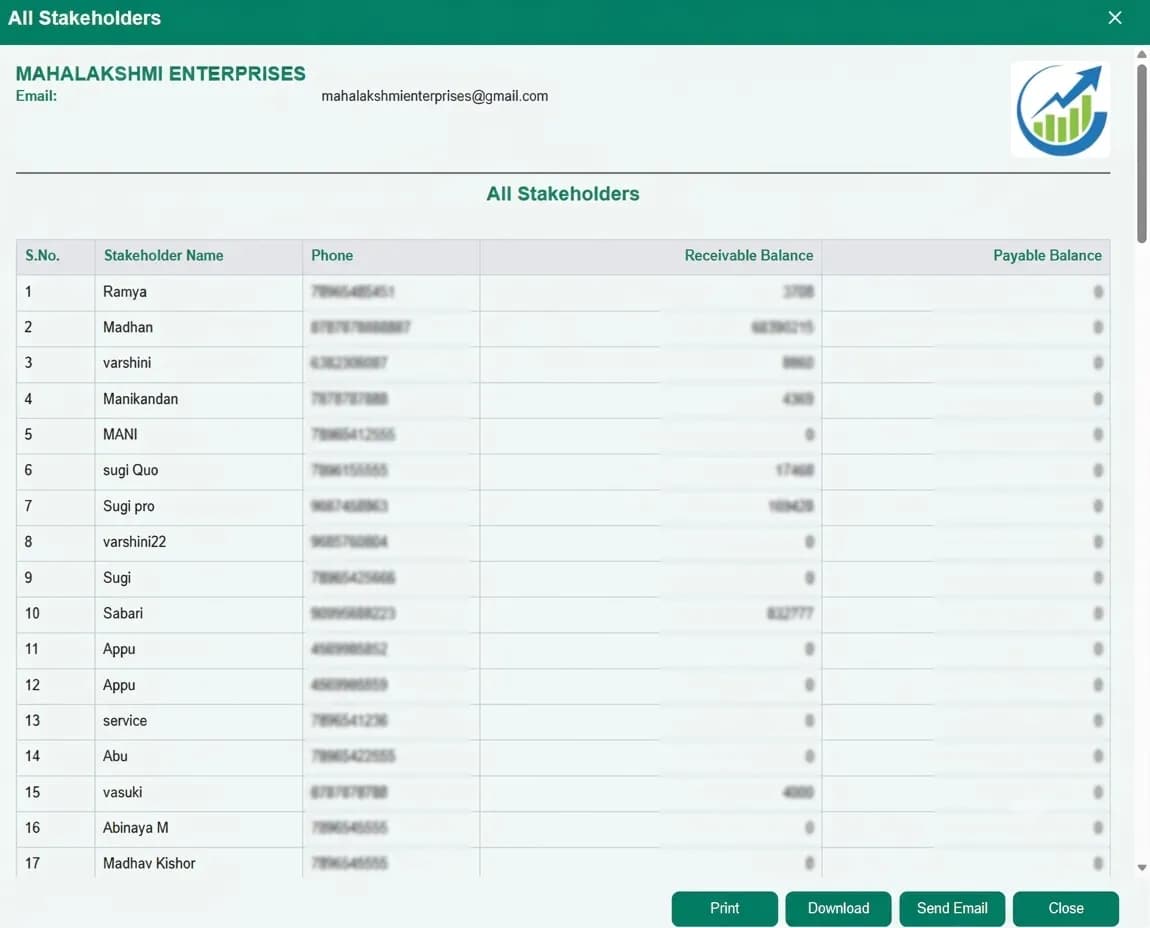1150x928 pixels.
Task: Select stakeholder name MANI
Action: click(120, 434)
